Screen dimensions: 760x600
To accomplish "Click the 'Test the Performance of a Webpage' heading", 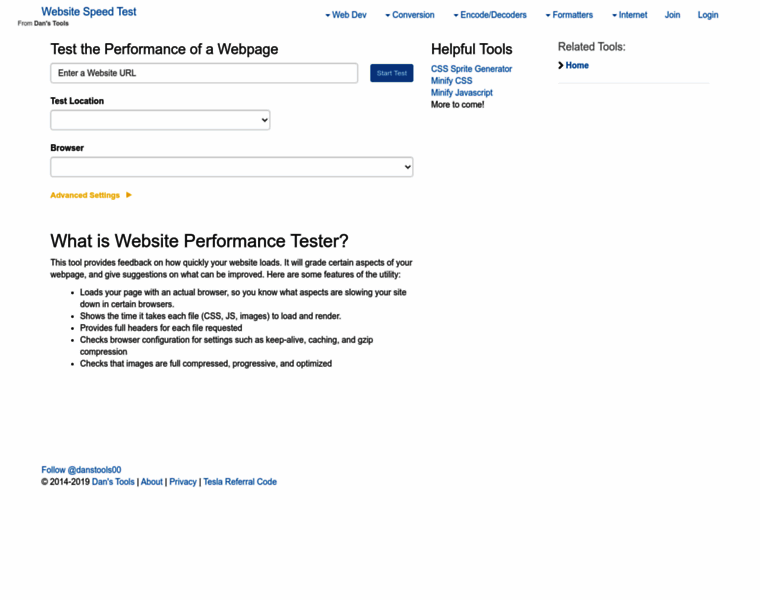I will pyautogui.click(x=164, y=49).
